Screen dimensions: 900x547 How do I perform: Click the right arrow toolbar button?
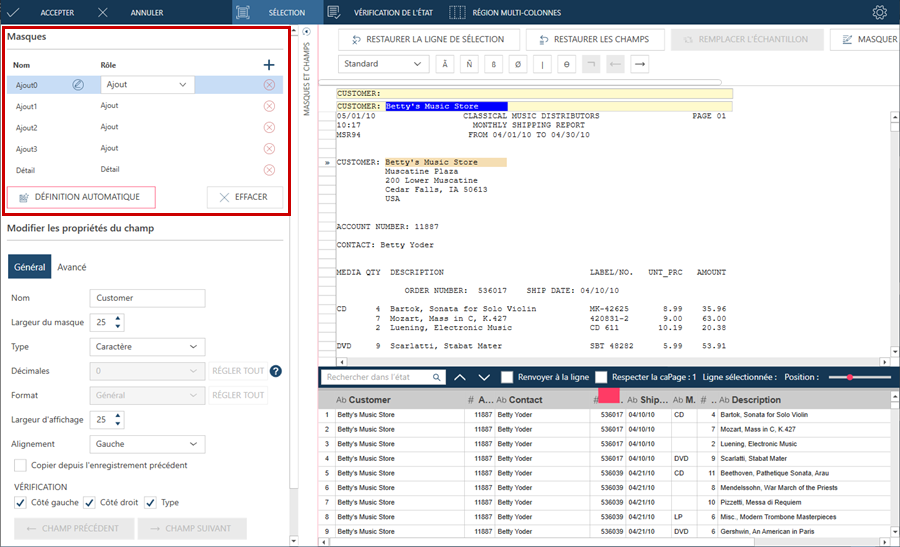[x=640, y=64]
